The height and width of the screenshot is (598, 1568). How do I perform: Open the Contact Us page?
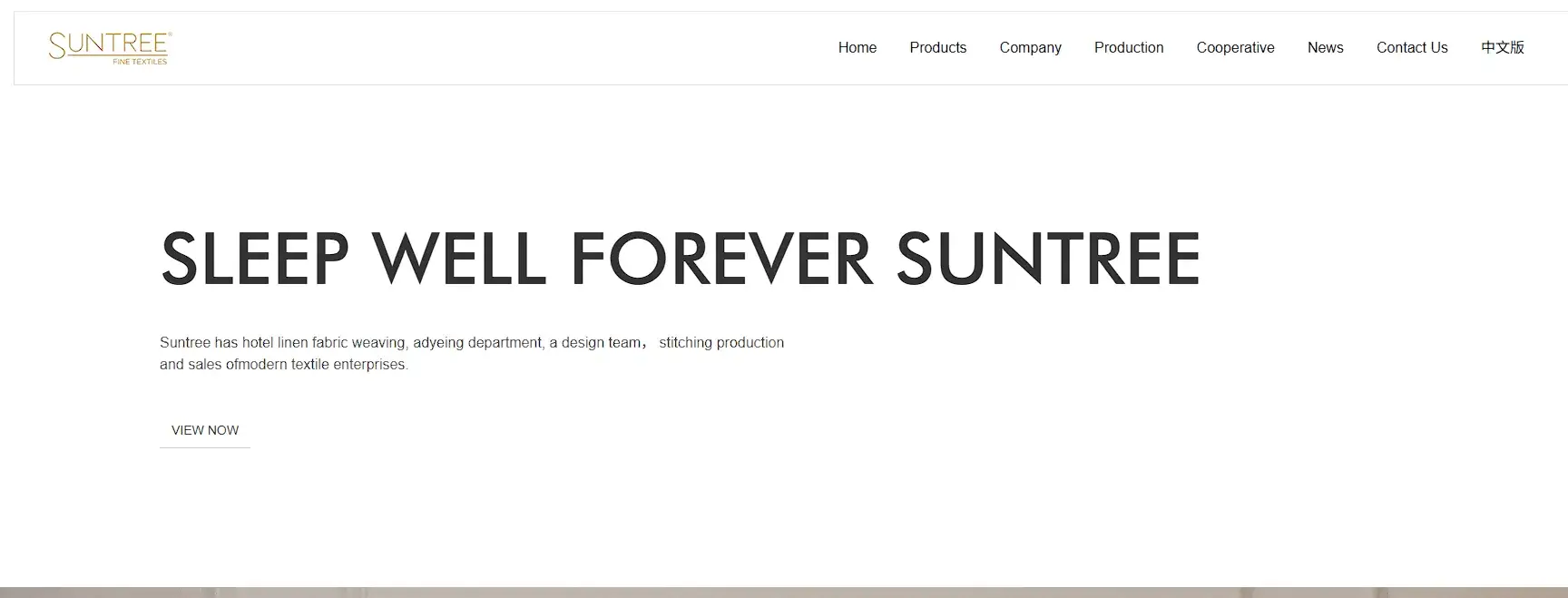coord(1412,48)
